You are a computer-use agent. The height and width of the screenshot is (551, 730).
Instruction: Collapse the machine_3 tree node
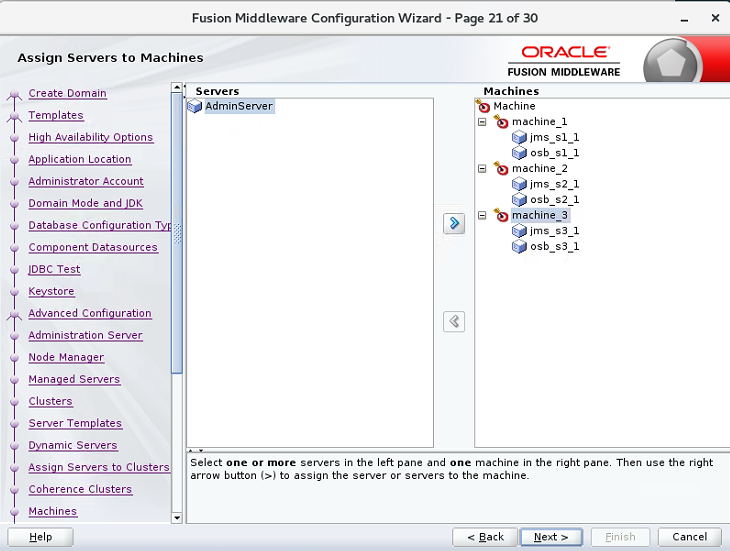[x=482, y=215]
